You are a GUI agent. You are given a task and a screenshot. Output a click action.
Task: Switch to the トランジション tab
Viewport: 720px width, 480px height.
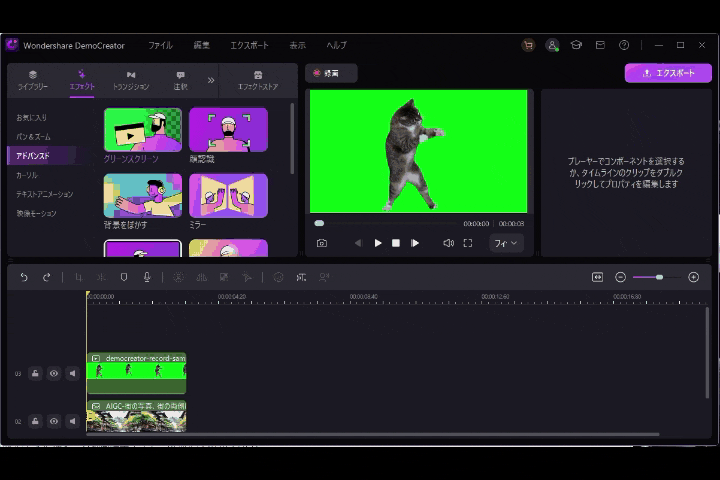[131, 80]
